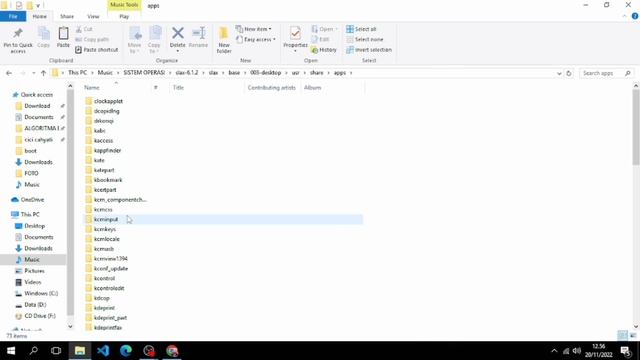
Task: Switch to large icons view button
Action: point(633,336)
